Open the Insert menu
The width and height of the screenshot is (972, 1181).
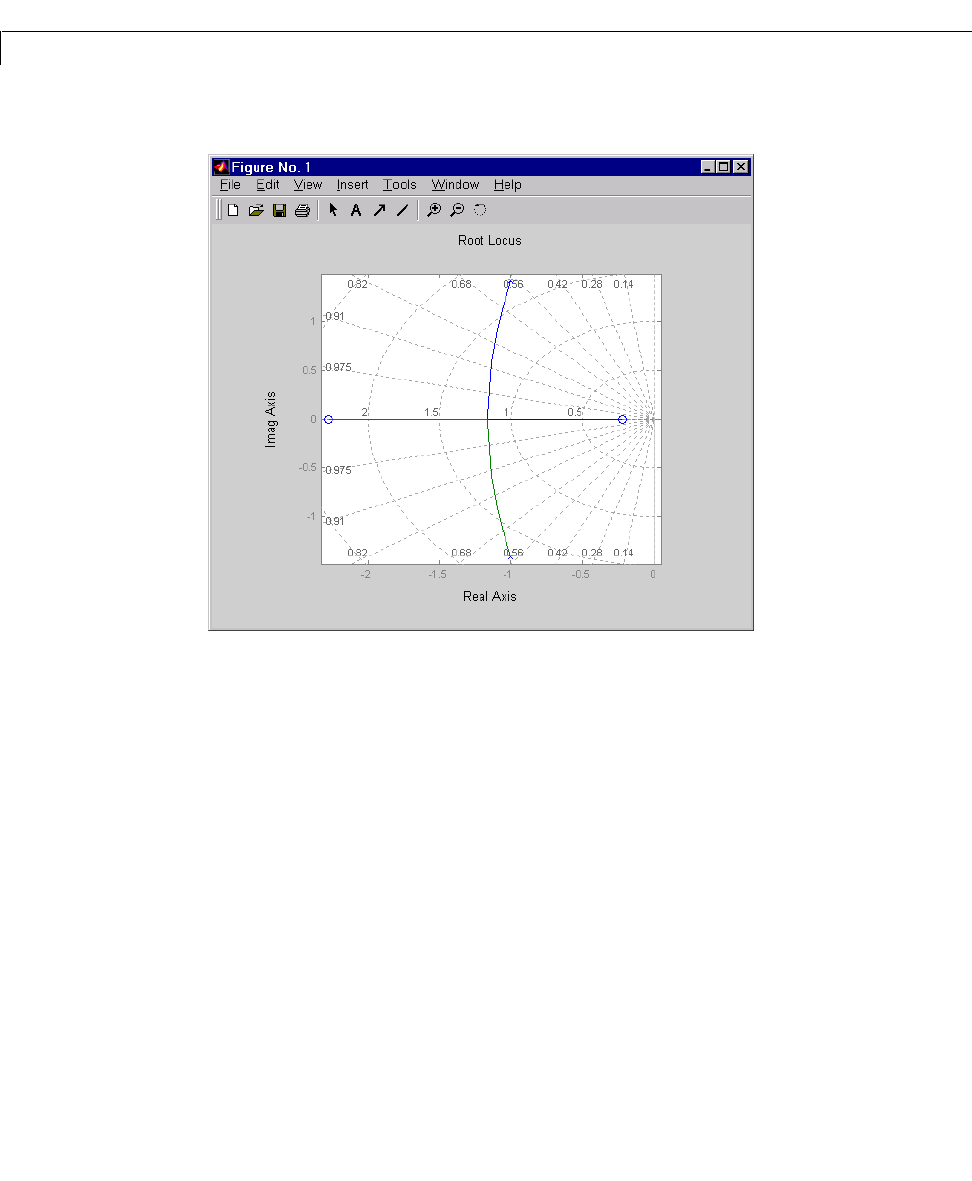352,185
